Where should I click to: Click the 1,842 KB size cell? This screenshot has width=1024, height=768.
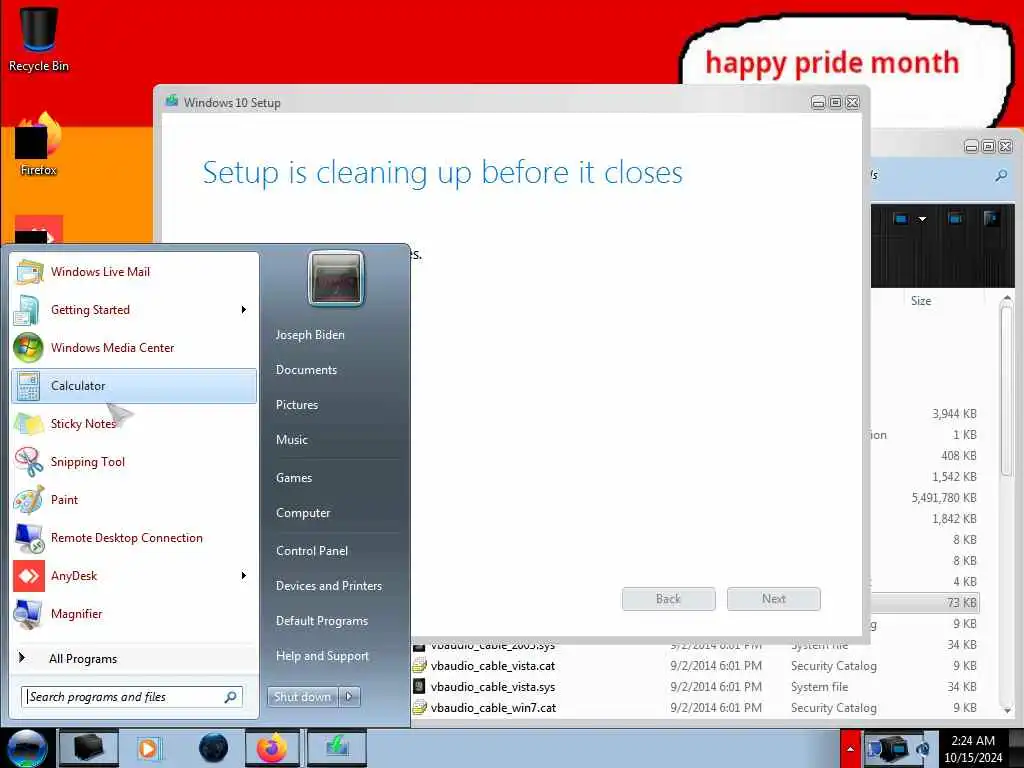[x=954, y=519]
